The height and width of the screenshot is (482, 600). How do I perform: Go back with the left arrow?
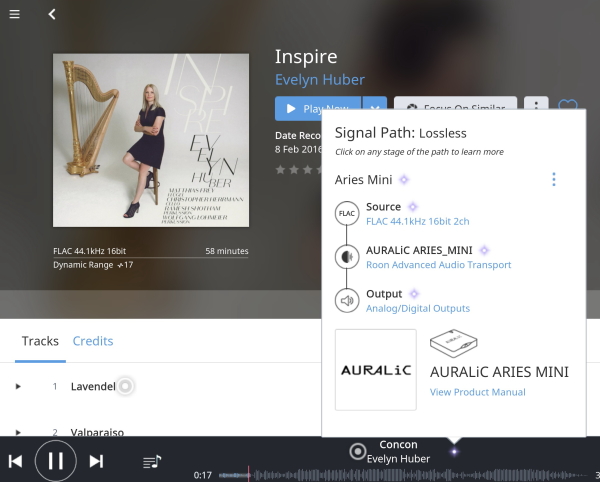click(52, 14)
